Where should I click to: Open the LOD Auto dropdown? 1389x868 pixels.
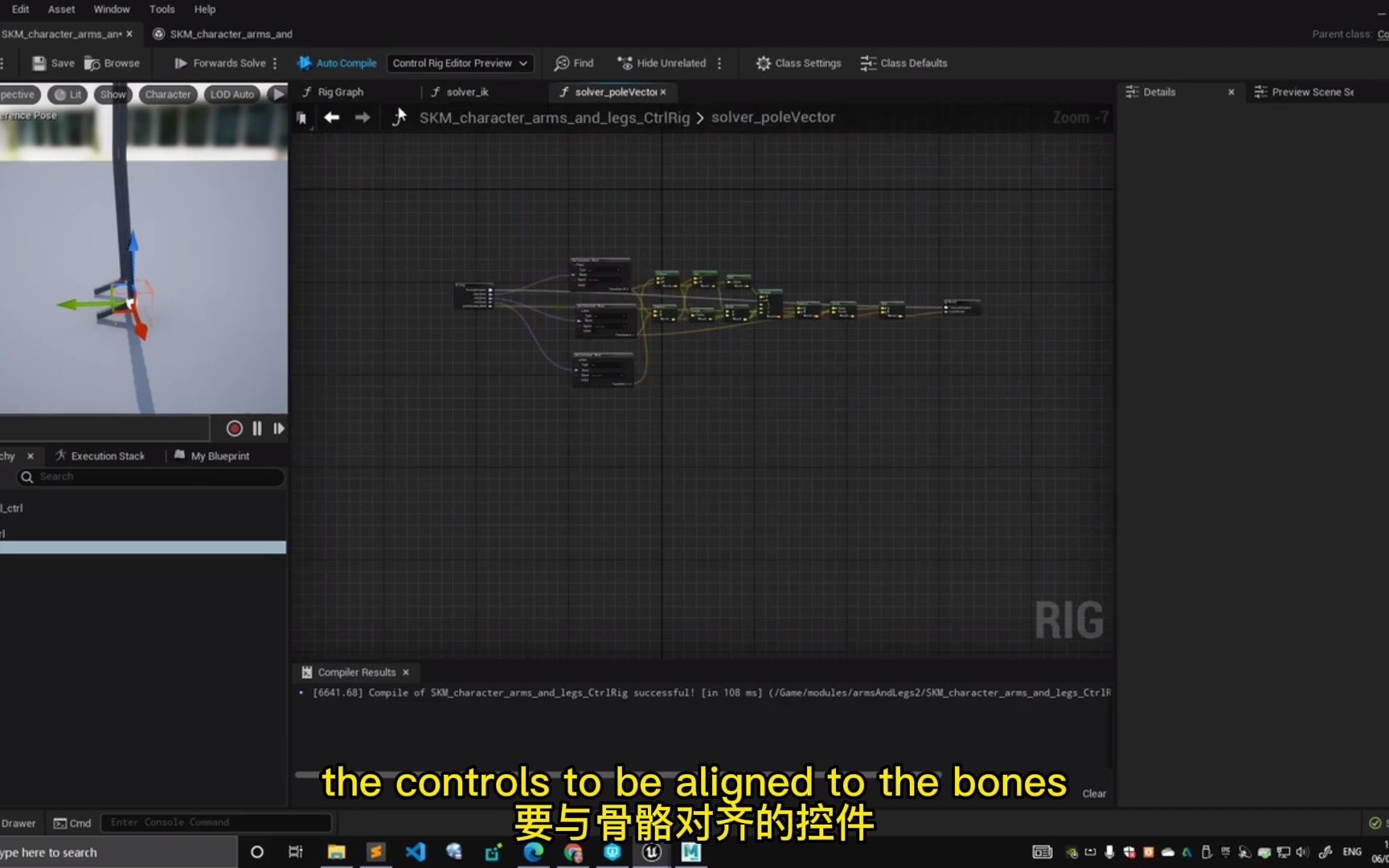pyautogui.click(x=231, y=94)
